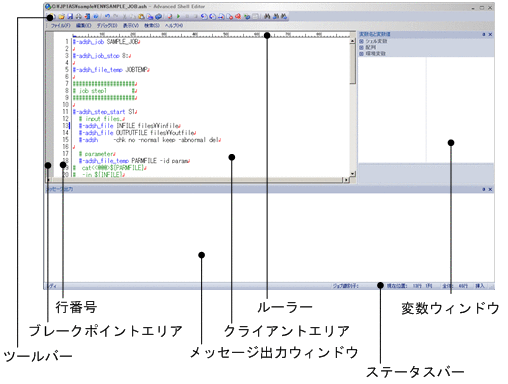
Task: Click the line 'cat<<@@@>${PARMFILE}'
Action: (110, 168)
